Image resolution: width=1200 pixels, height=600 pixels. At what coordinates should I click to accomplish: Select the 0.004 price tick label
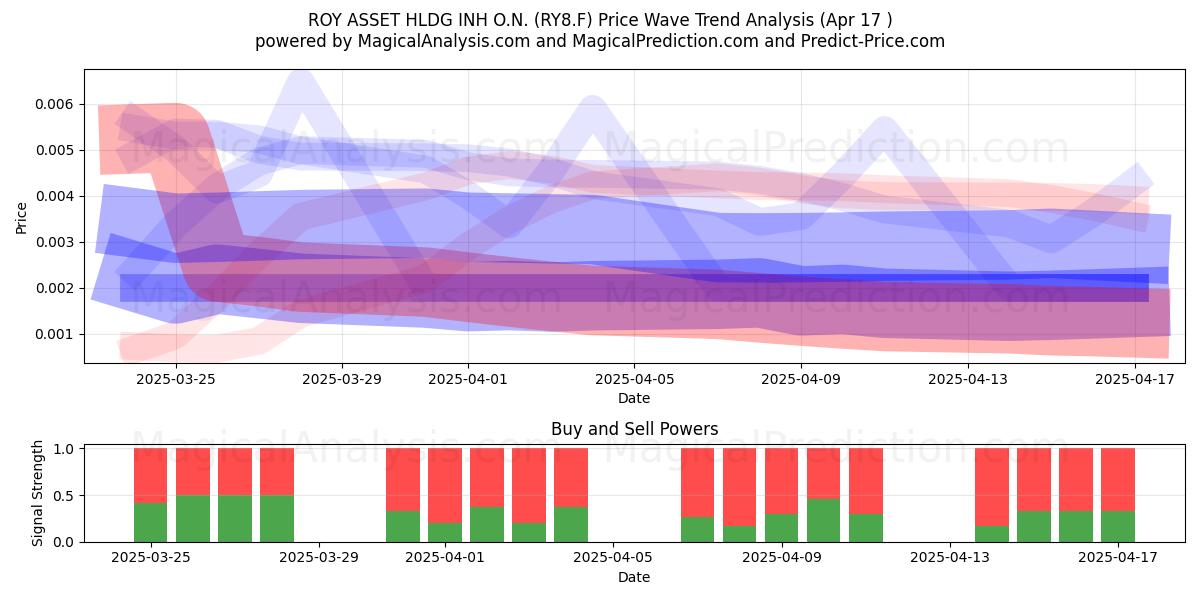pyautogui.click(x=55, y=196)
